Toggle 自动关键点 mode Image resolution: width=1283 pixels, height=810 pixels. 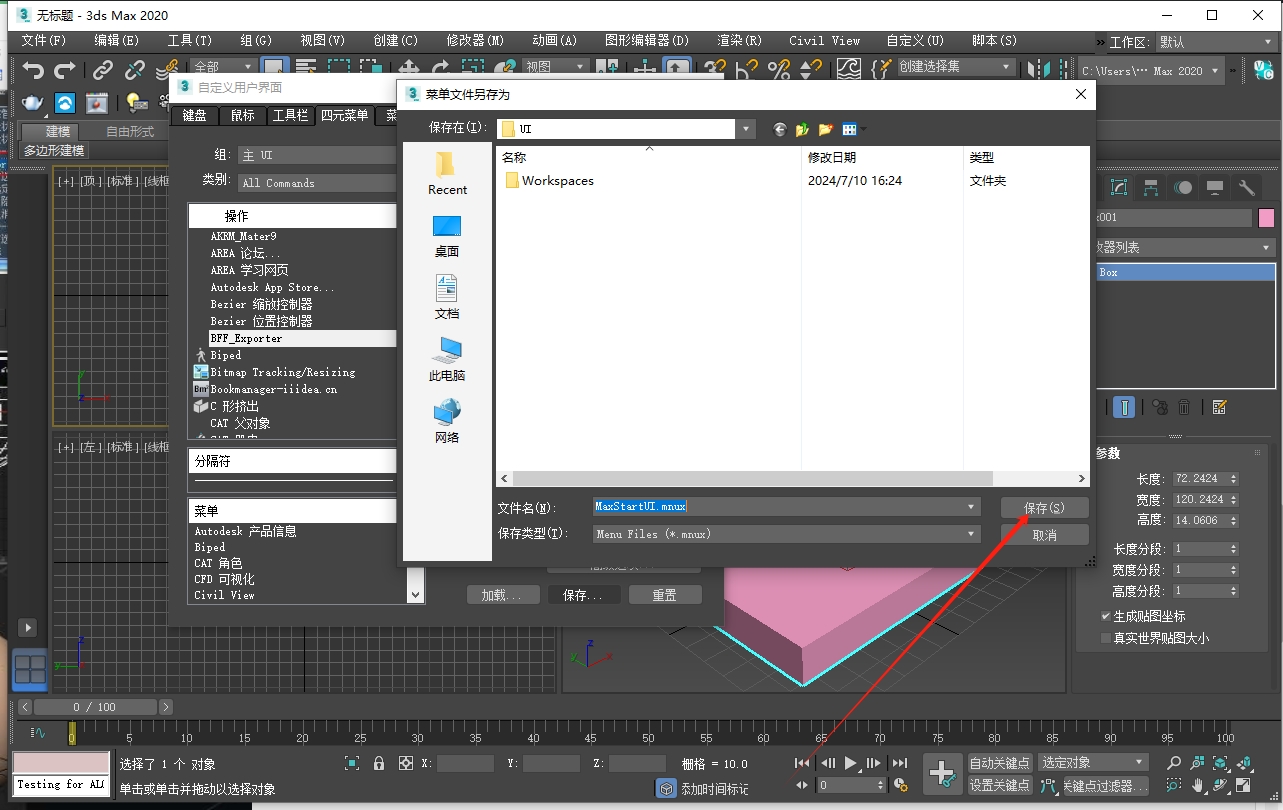click(x=1001, y=762)
